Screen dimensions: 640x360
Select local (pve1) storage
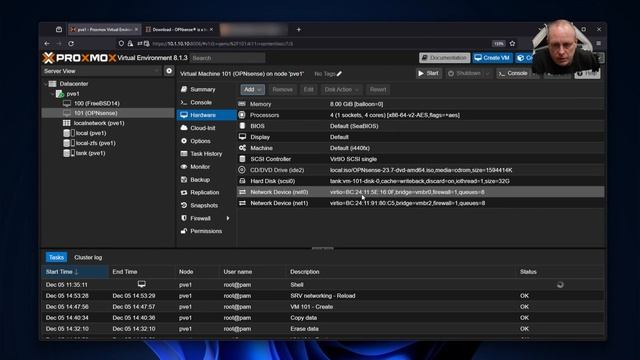[91, 133]
